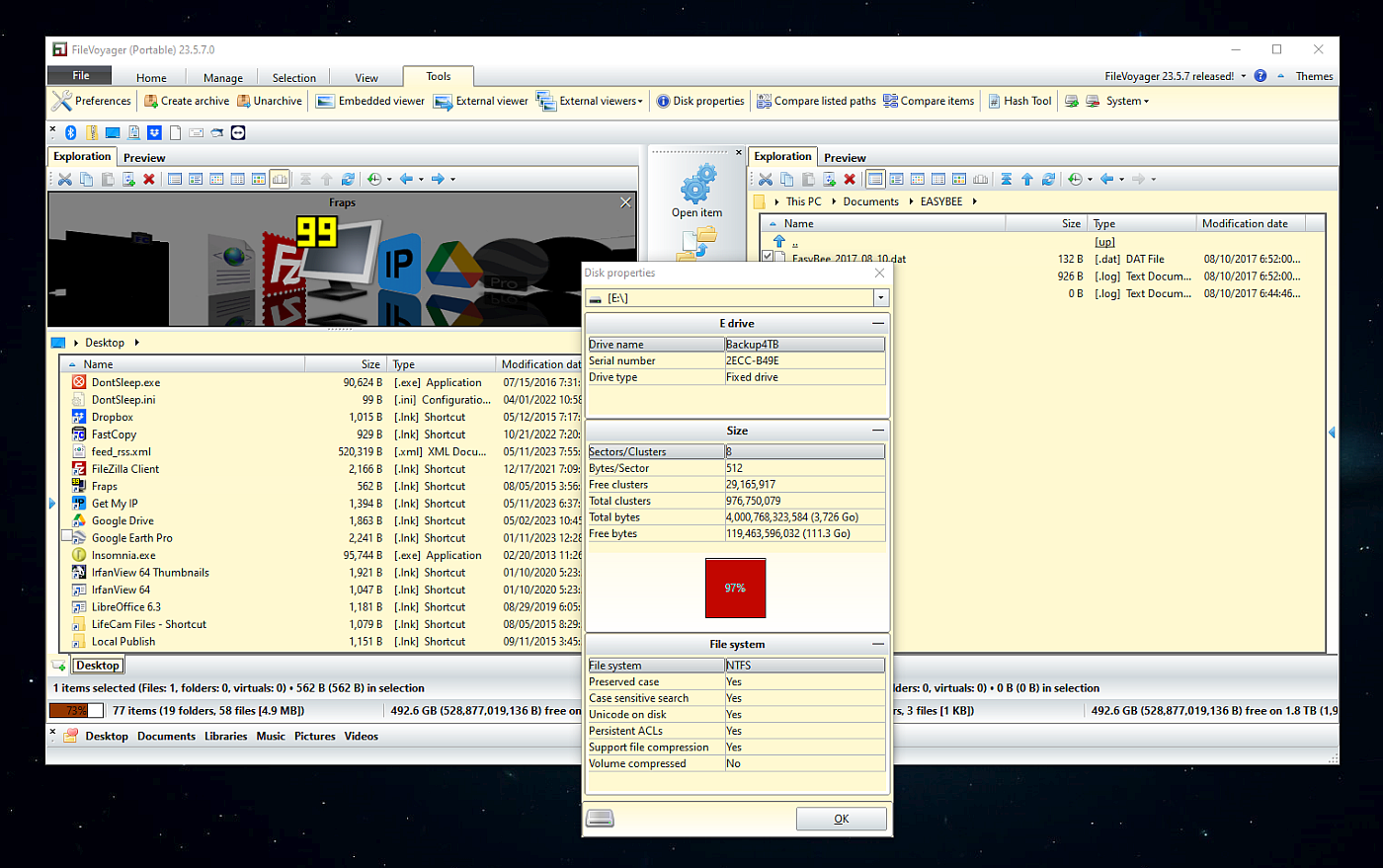Open Embedded viewer from Tools ribbon
This screenshot has height=868, width=1383.
pyautogui.click(x=370, y=101)
